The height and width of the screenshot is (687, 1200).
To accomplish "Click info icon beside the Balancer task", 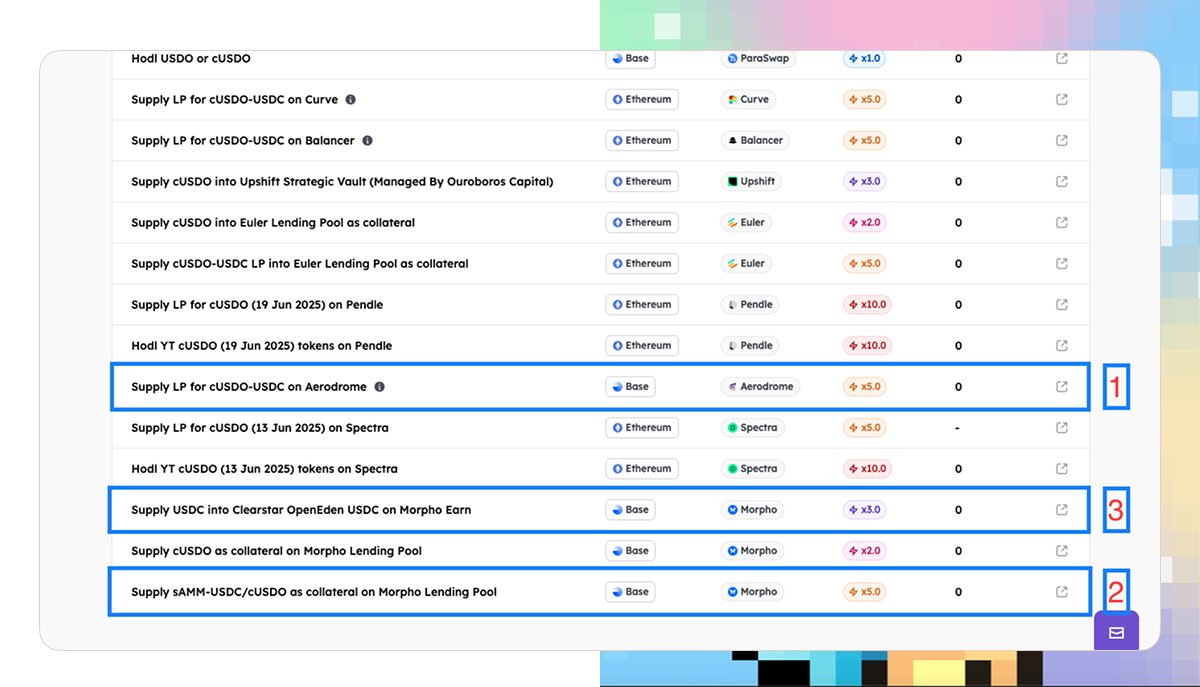I will [367, 140].
